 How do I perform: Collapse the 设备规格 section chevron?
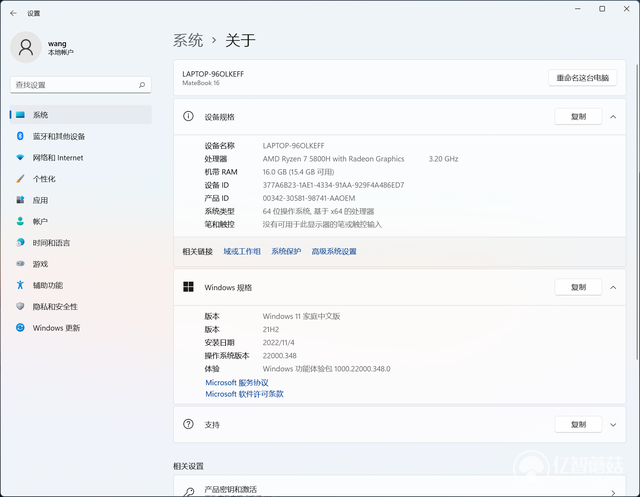pos(613,117)
